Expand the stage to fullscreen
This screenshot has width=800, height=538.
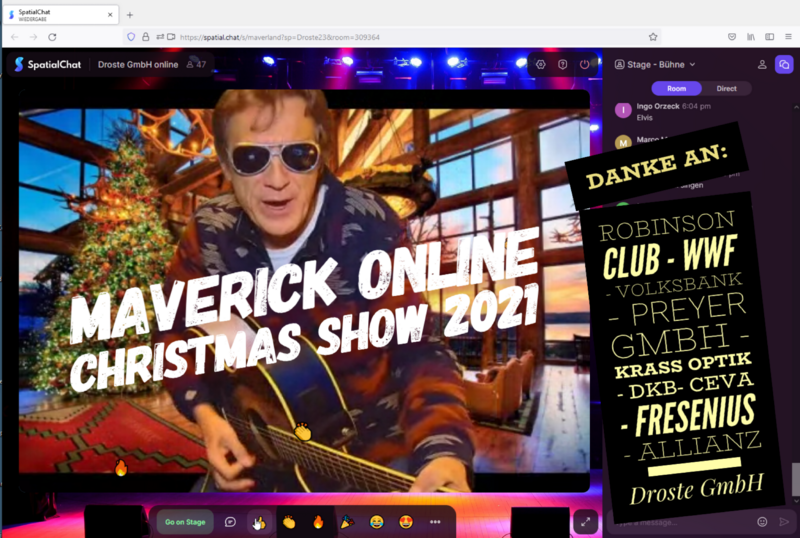point(585,522)
